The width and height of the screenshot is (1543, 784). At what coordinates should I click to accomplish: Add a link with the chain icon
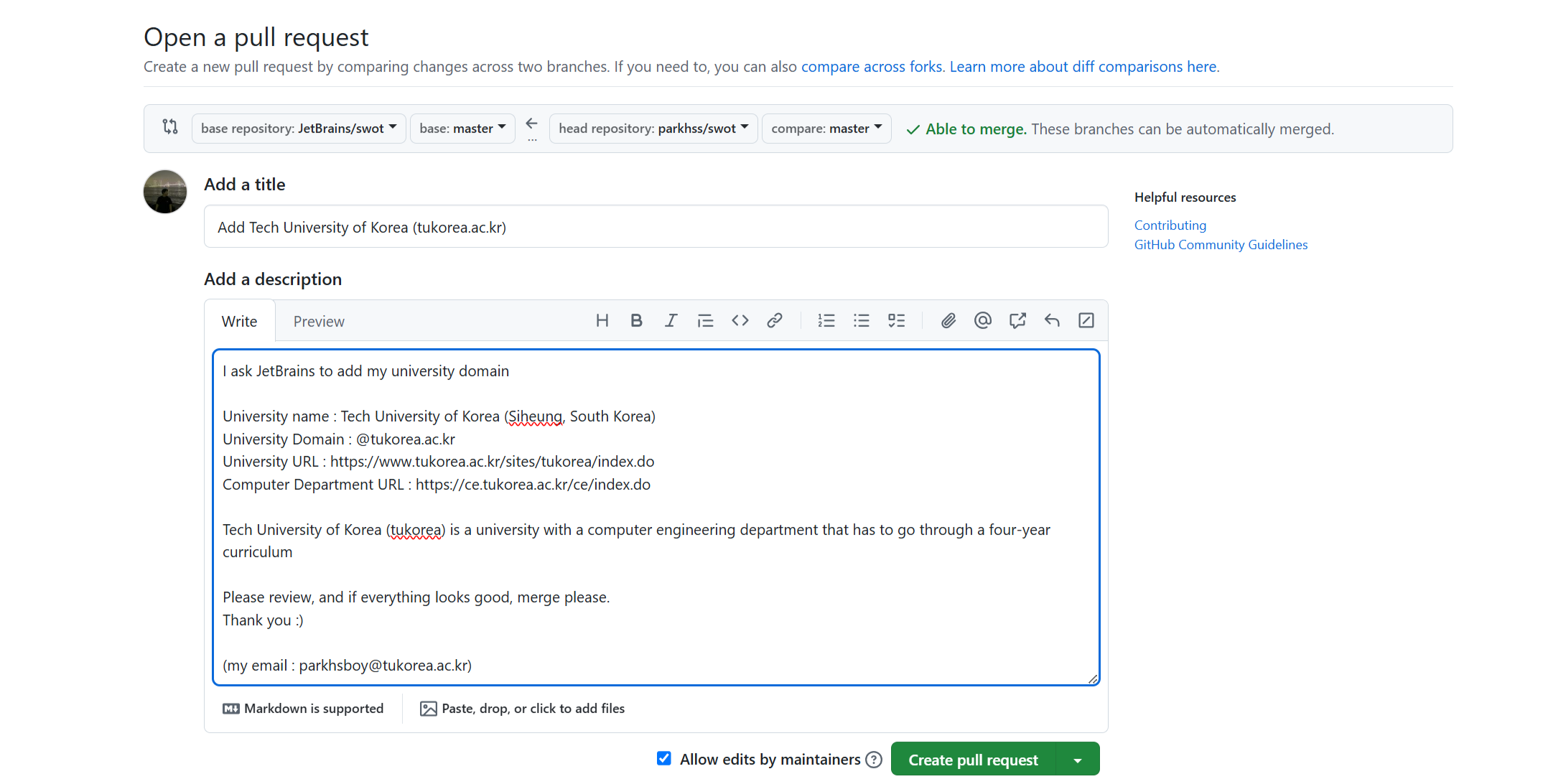pyautogui.click(x=774, y=320)
